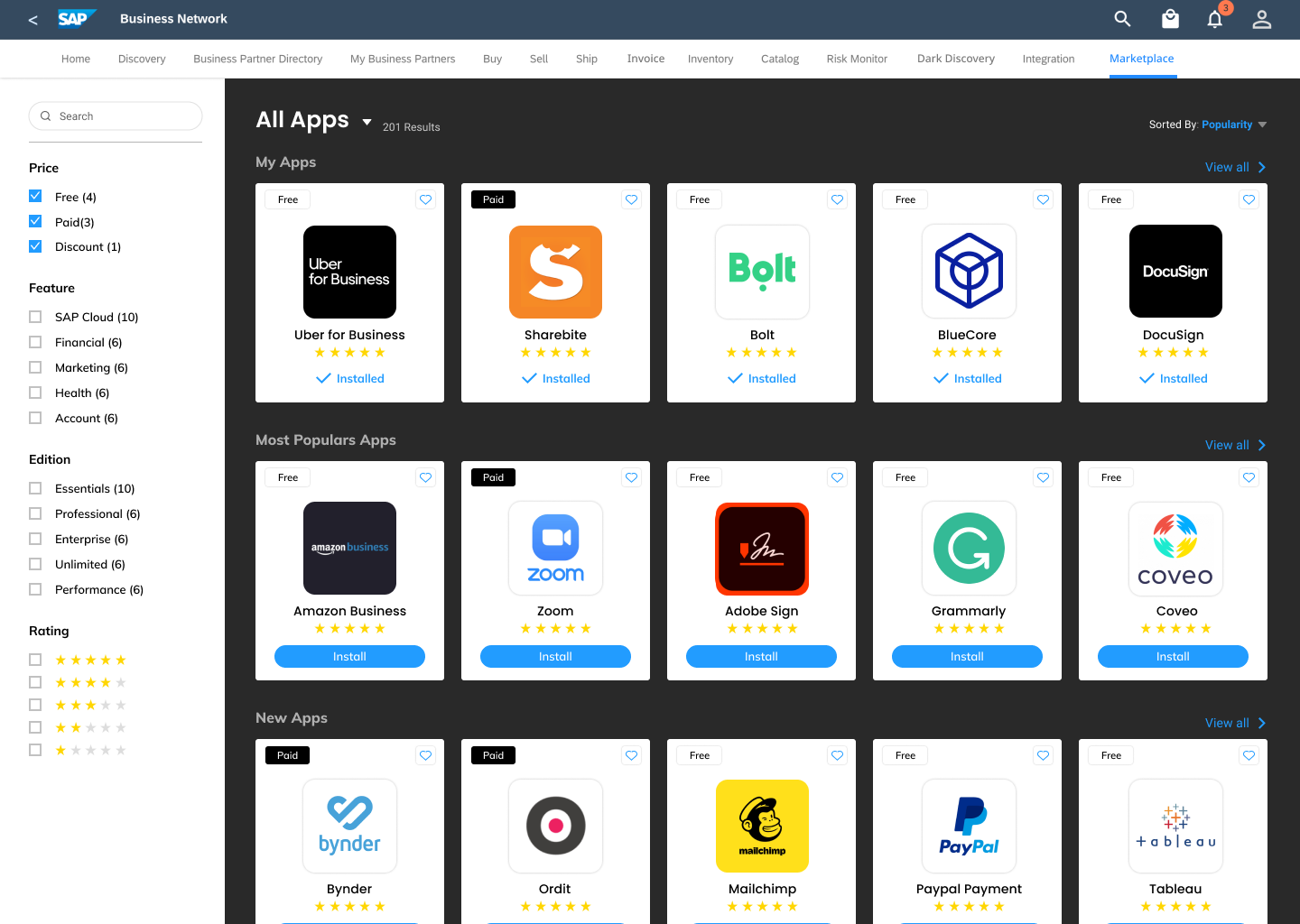Click the Tableau app title
1300x924 pixels.
[1175, 889]
